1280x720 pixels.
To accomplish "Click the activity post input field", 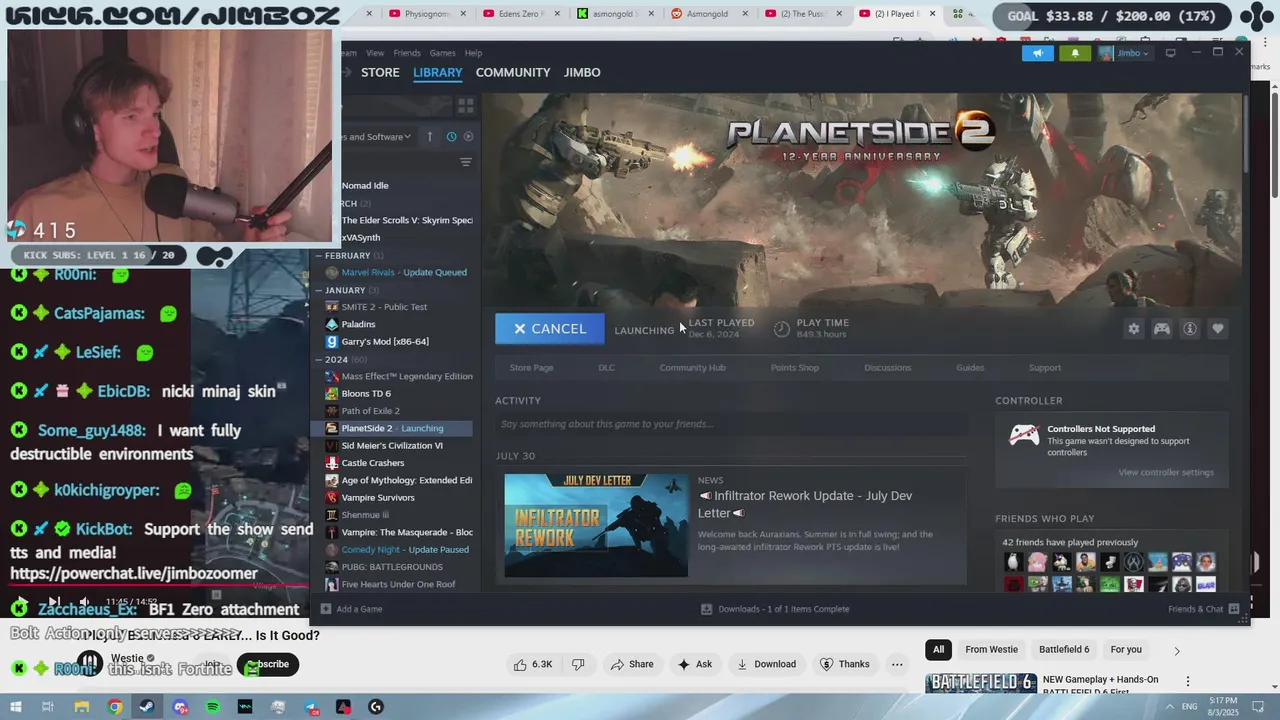I will point(731,424).
